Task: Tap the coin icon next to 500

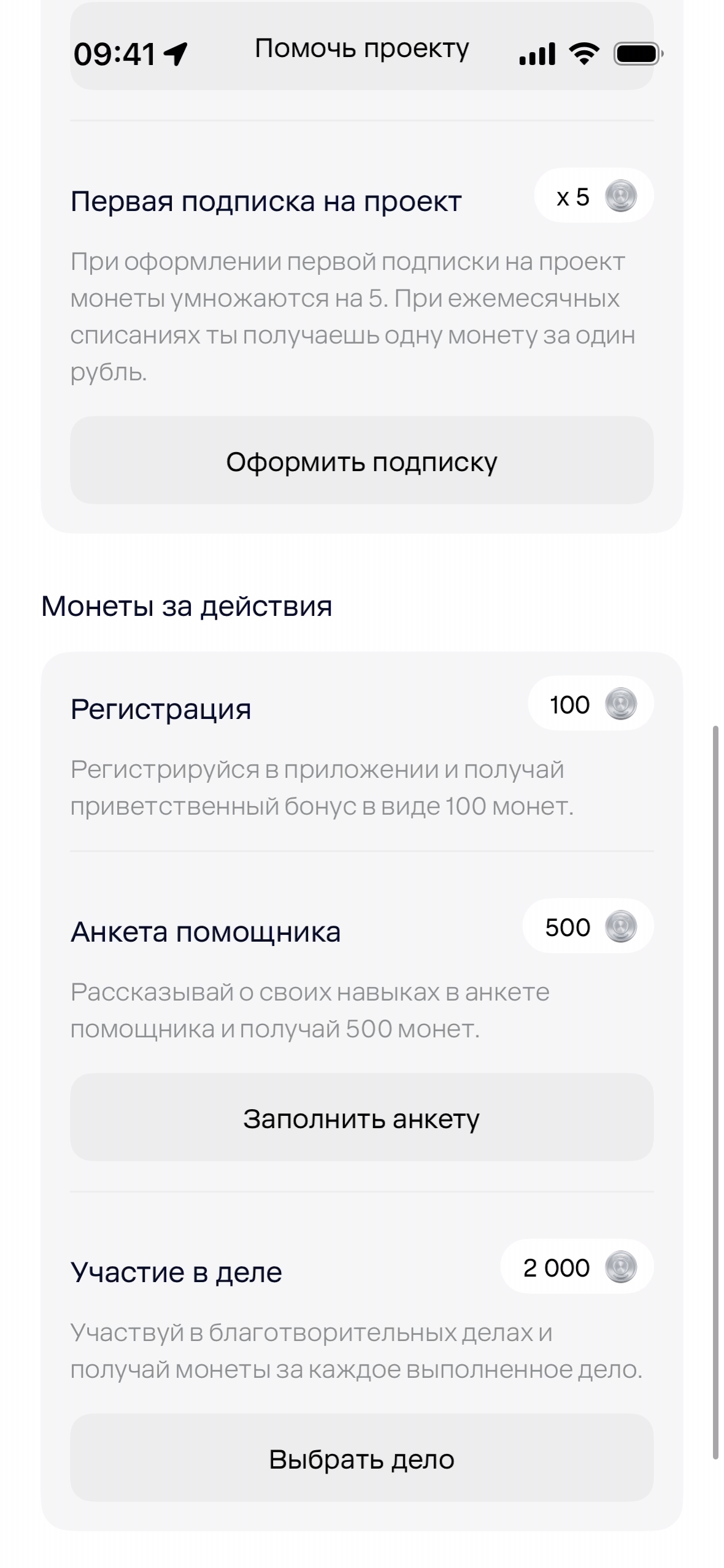Action: click(620, 926)
